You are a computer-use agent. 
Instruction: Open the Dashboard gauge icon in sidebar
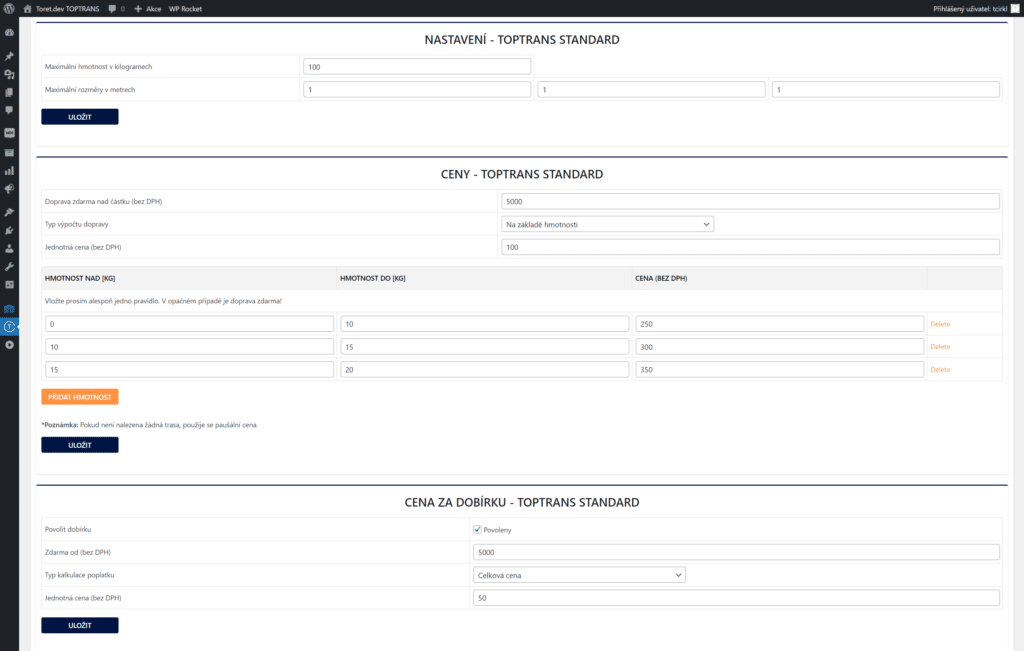coord(9,33)
